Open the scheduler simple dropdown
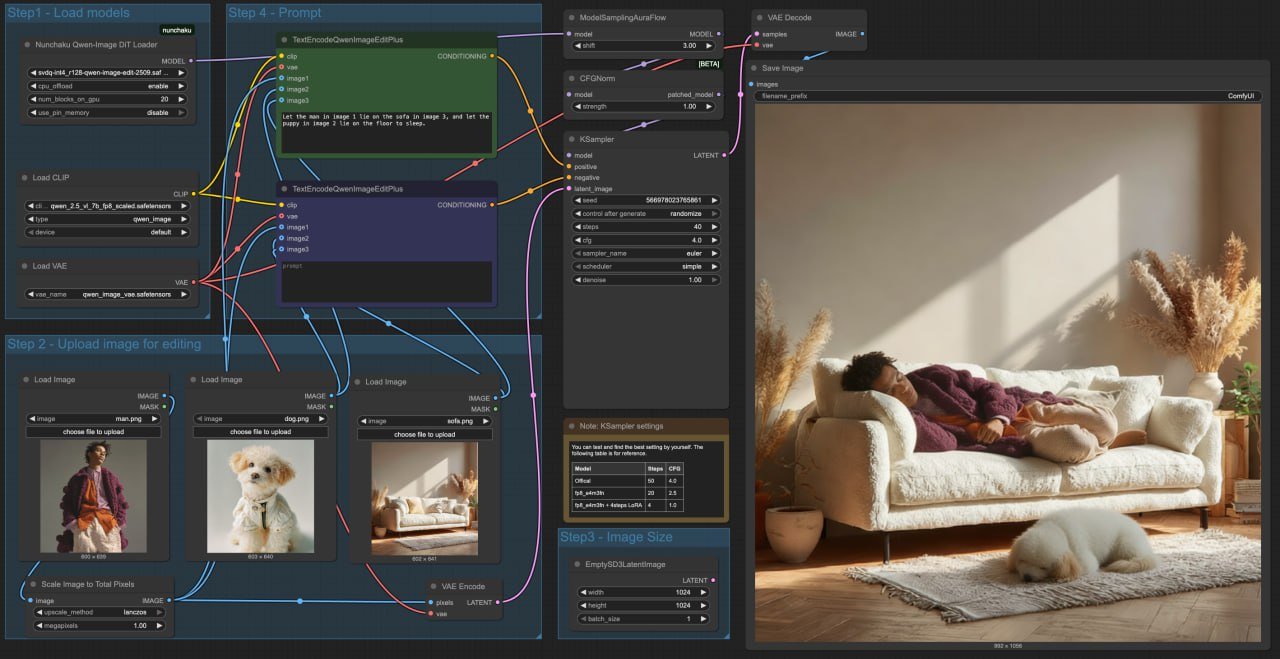This screenshot has height=659, width=1280. click(646, 267)
